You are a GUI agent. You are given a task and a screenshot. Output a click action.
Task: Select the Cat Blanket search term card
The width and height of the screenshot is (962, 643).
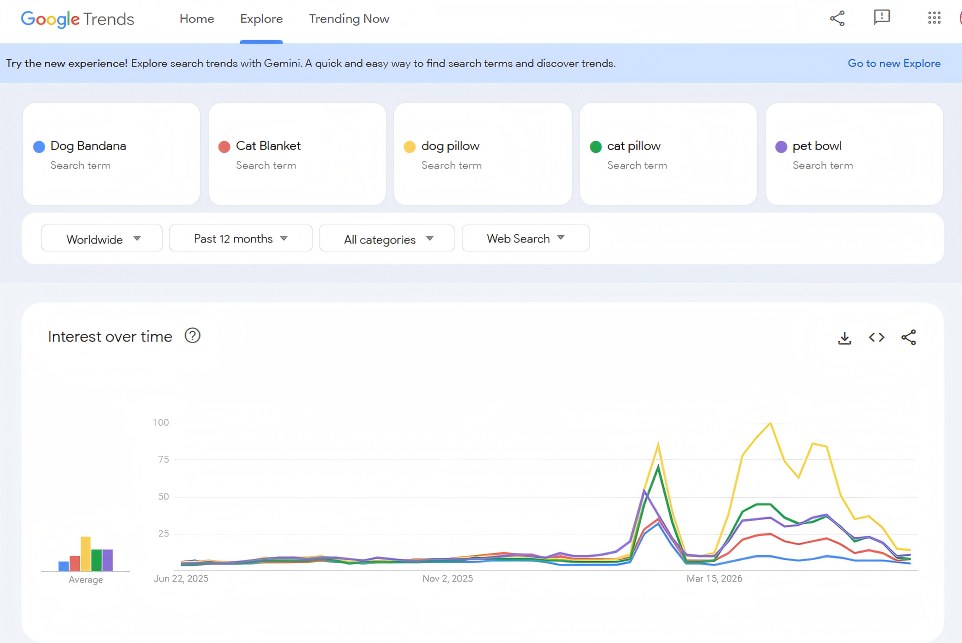click(298, 153)
